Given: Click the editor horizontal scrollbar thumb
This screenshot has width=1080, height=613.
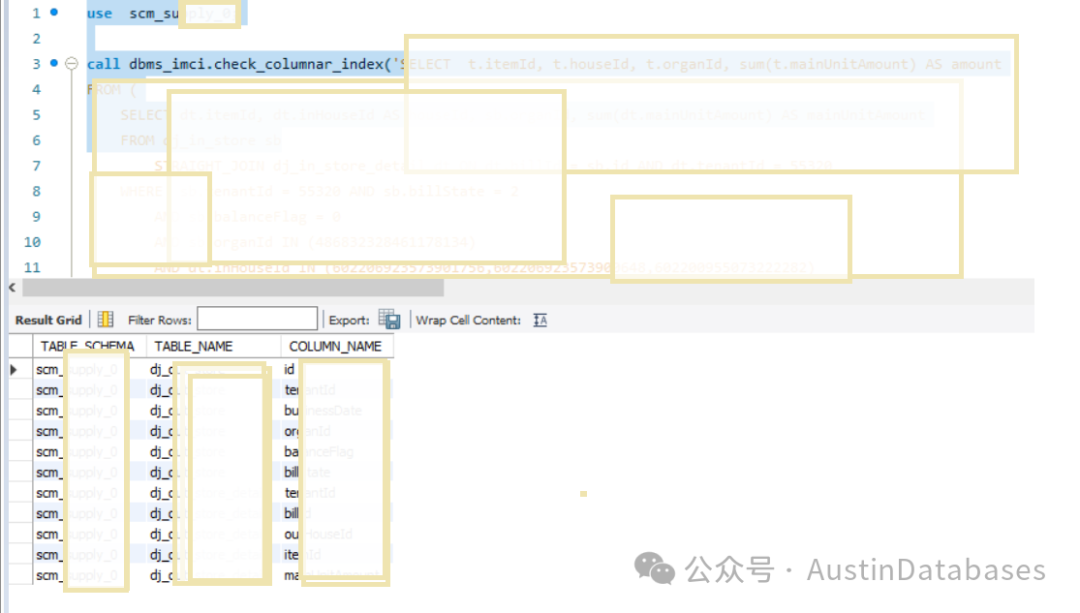Looking at the screenshot, I should 233,287.
